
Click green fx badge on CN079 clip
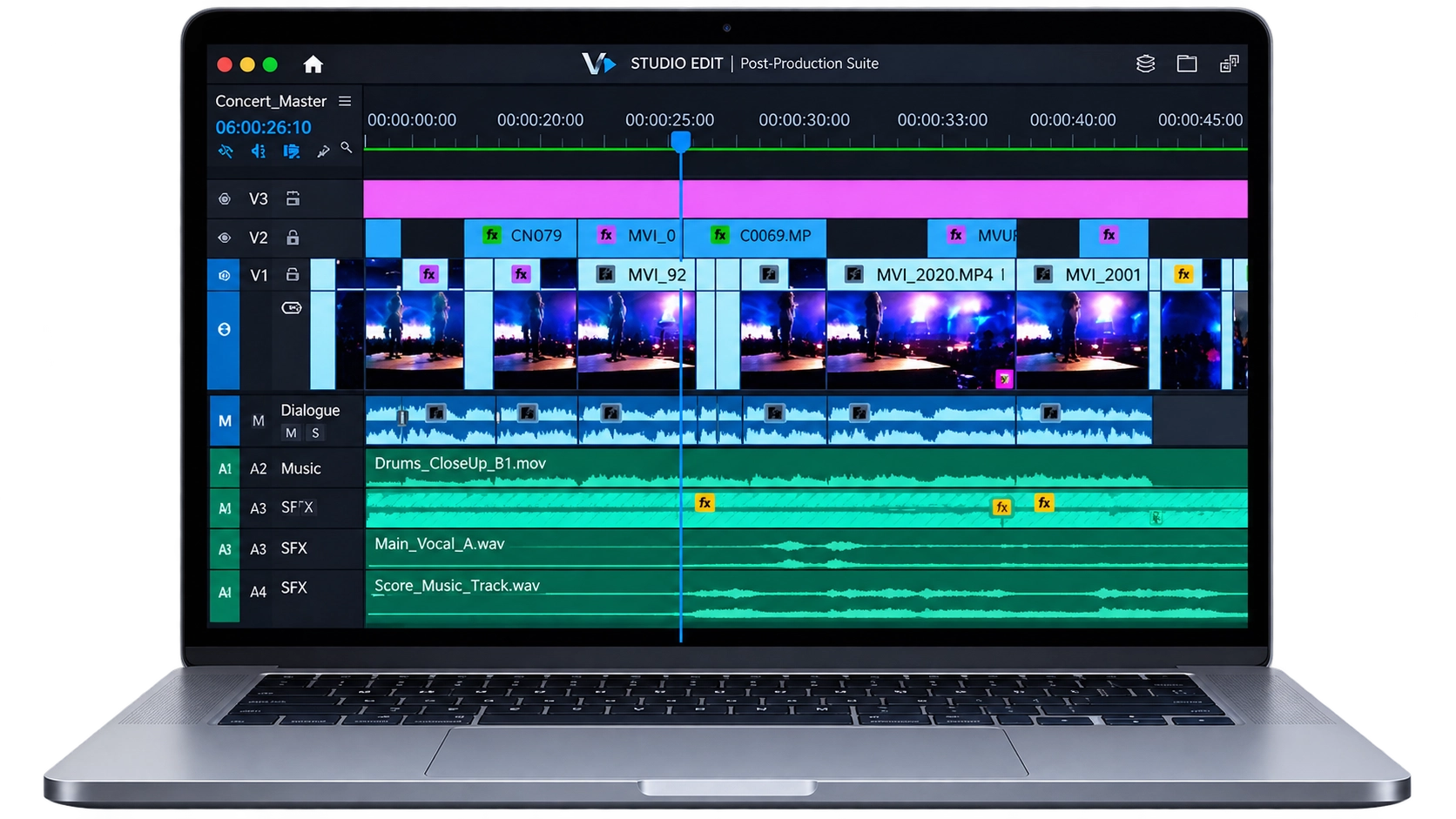click(492, 235)
